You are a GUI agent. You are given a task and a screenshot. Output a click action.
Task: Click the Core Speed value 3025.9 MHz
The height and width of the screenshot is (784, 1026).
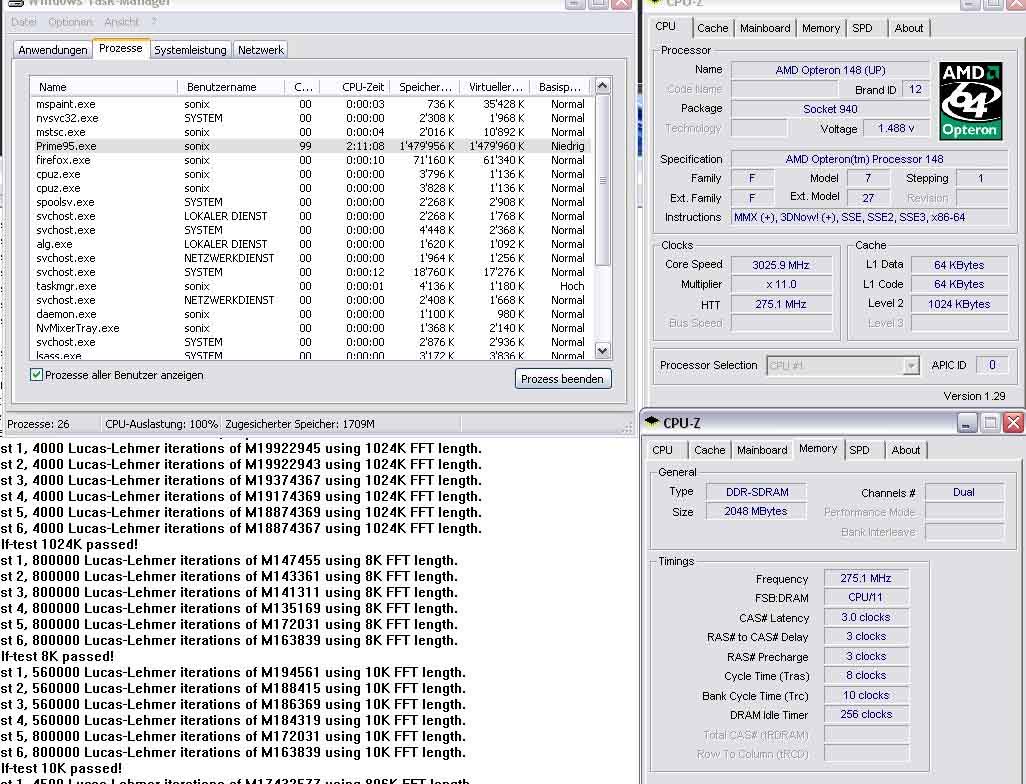pyautogui.click(x=781, y=265)
